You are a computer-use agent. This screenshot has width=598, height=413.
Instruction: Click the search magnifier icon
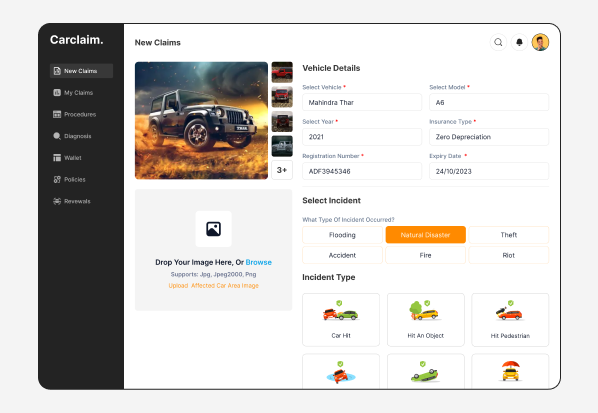click(x=498, y=42)
